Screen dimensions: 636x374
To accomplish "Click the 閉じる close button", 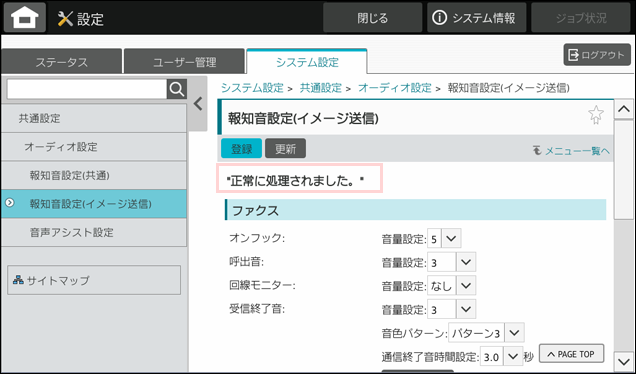I will point(372,18).
